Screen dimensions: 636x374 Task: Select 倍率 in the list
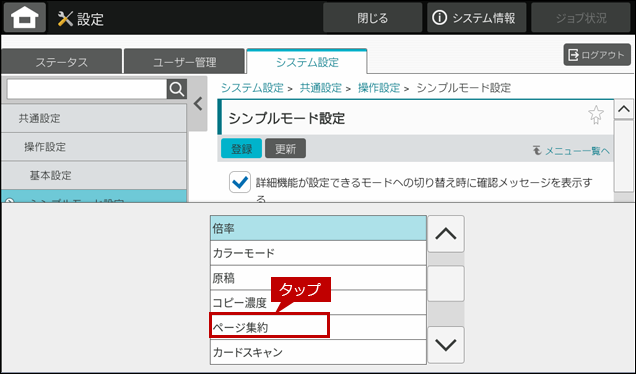318,228
